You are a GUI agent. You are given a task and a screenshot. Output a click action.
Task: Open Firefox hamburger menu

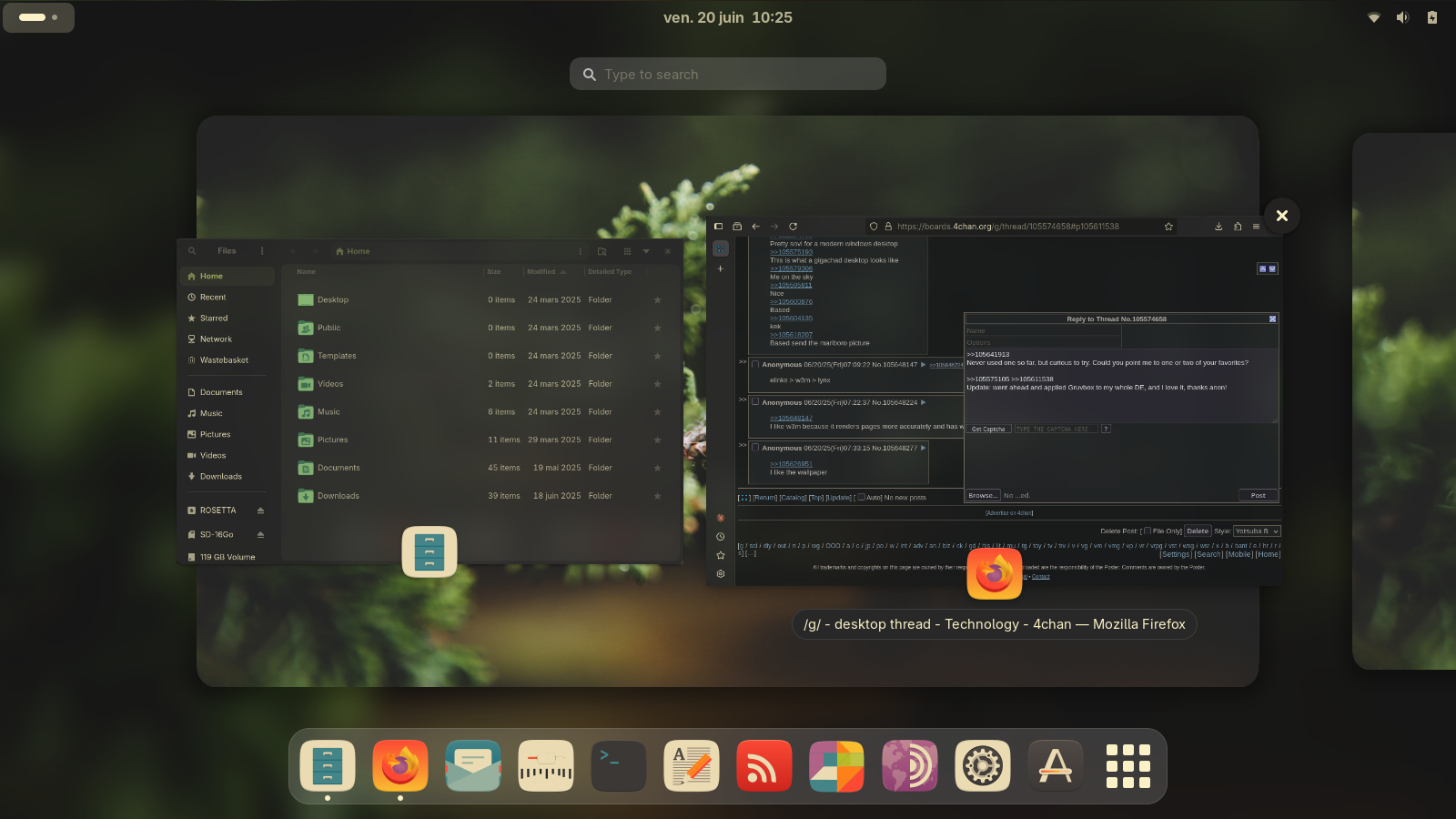(1256, 227)
